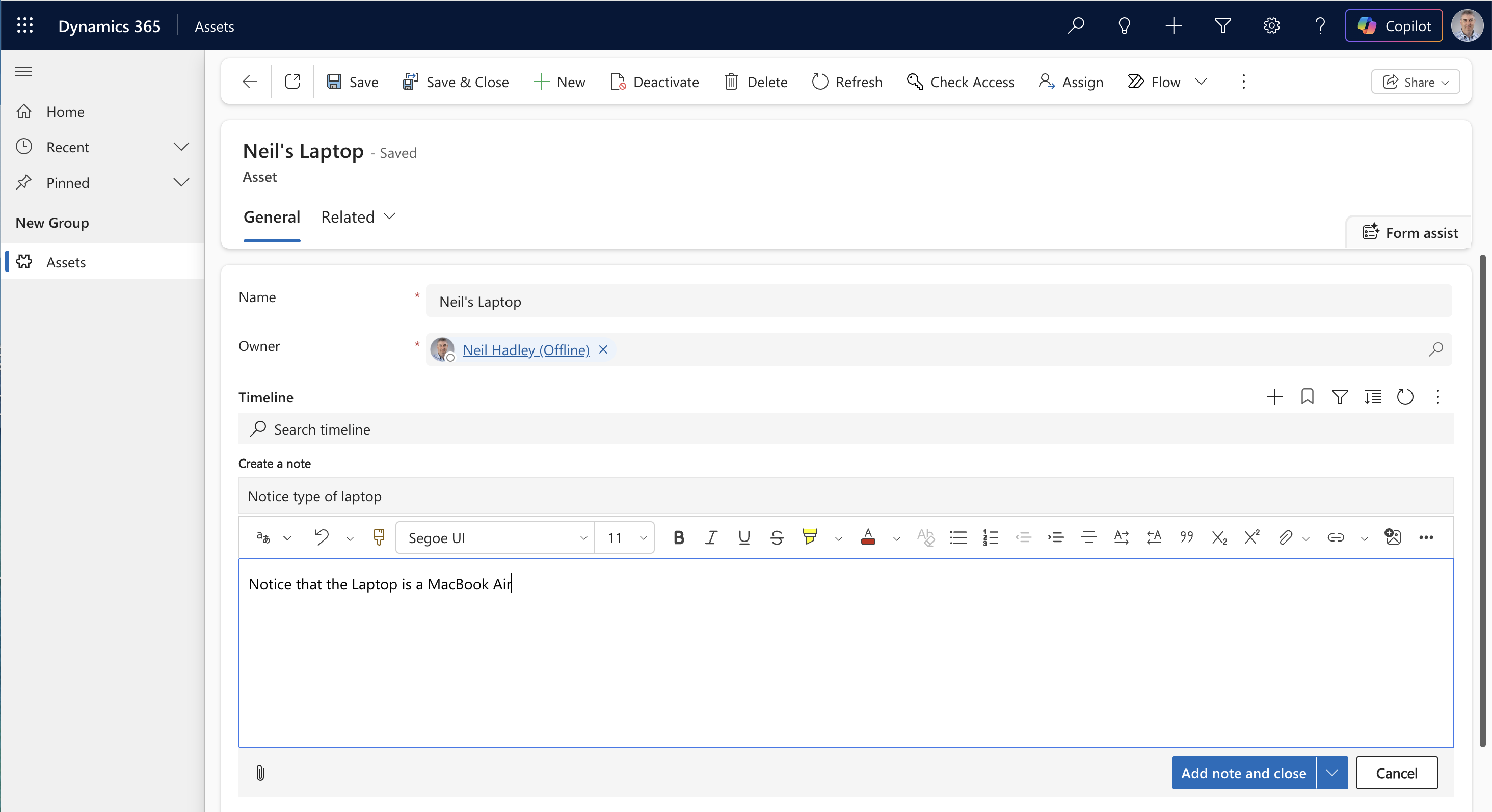This screenshot has width=1492, height=812.
Task: Remove Neil Hadley from Owner field
Action: click(603, 350)
